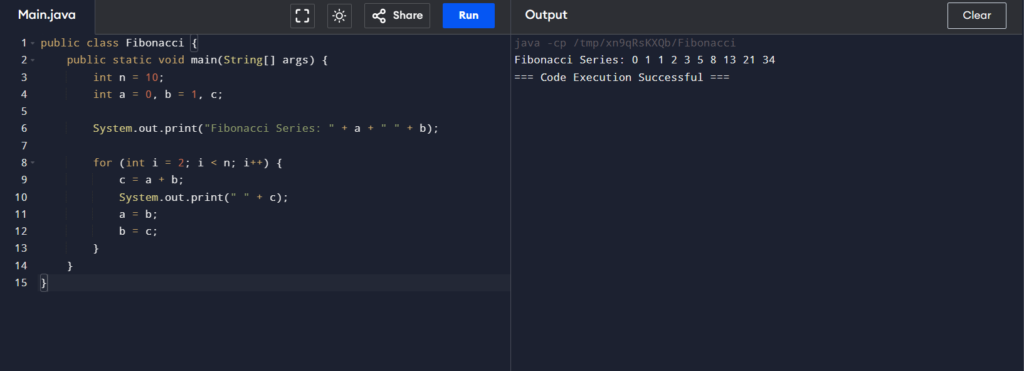Select the Output panel header
1024x371 pixels.
coord(546,15)
